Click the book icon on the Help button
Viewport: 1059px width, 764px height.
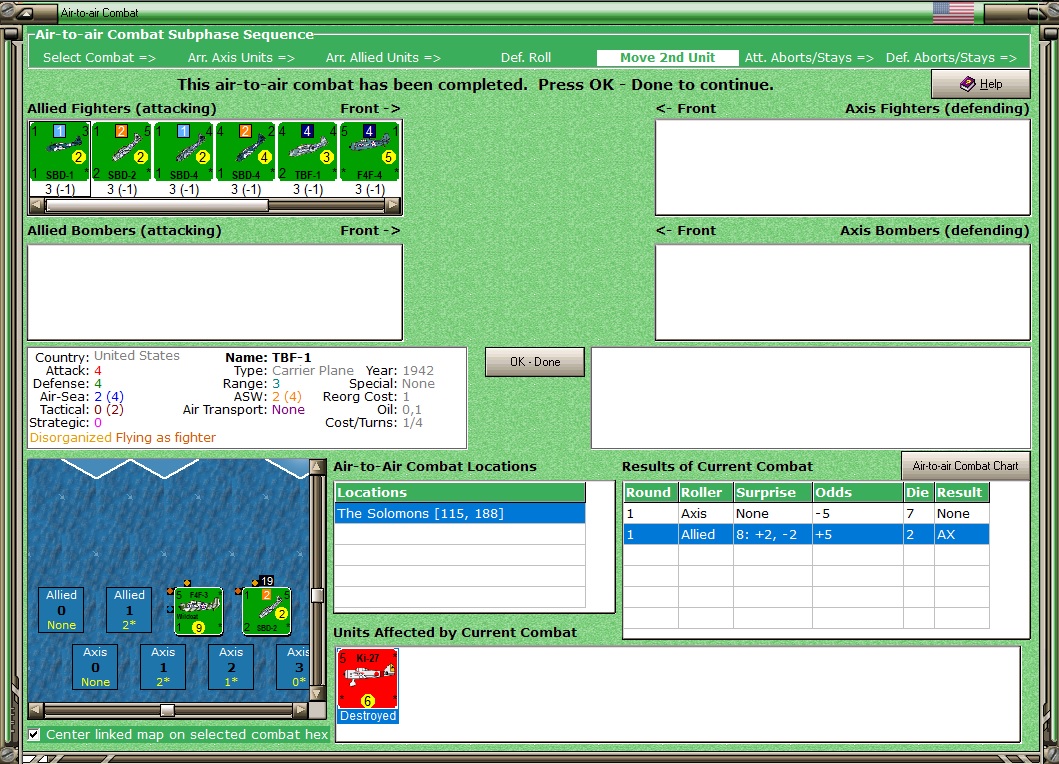(x=967, y=84)
